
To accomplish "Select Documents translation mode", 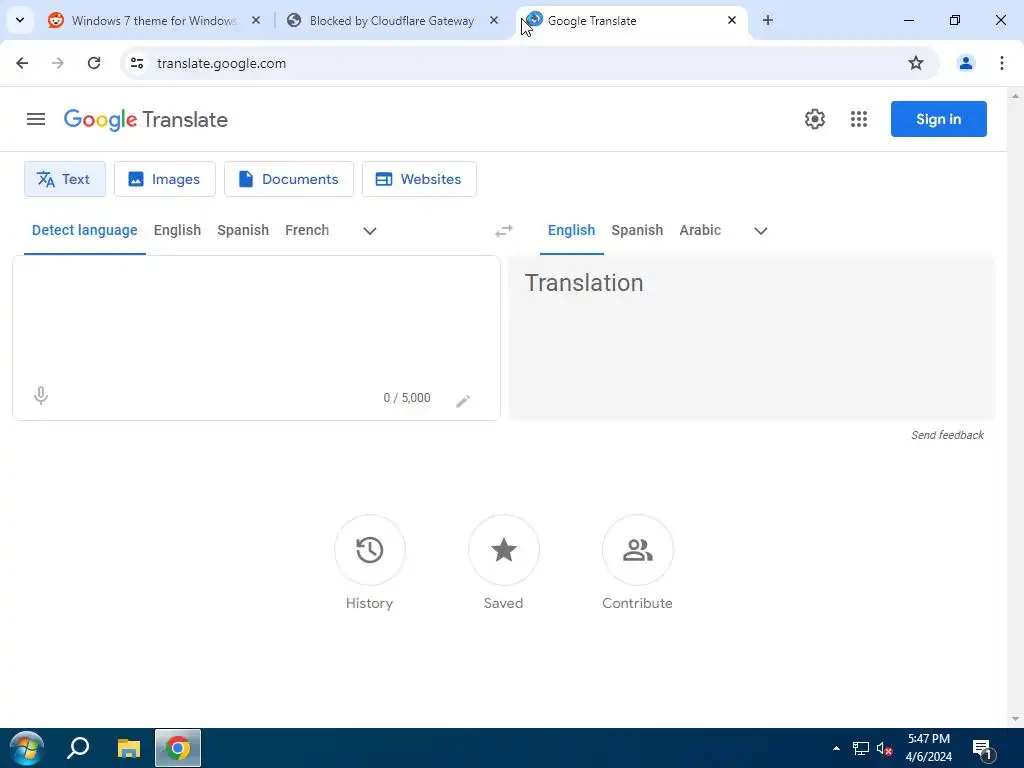I will [x=289, y=179].
